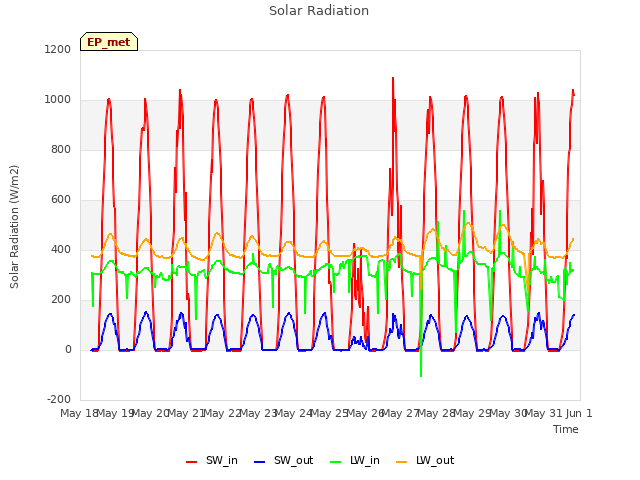Viewport: 640px width, 480px height.
Task: Click the May 30 x-axis tick label
Action: (x=507, y=413)
